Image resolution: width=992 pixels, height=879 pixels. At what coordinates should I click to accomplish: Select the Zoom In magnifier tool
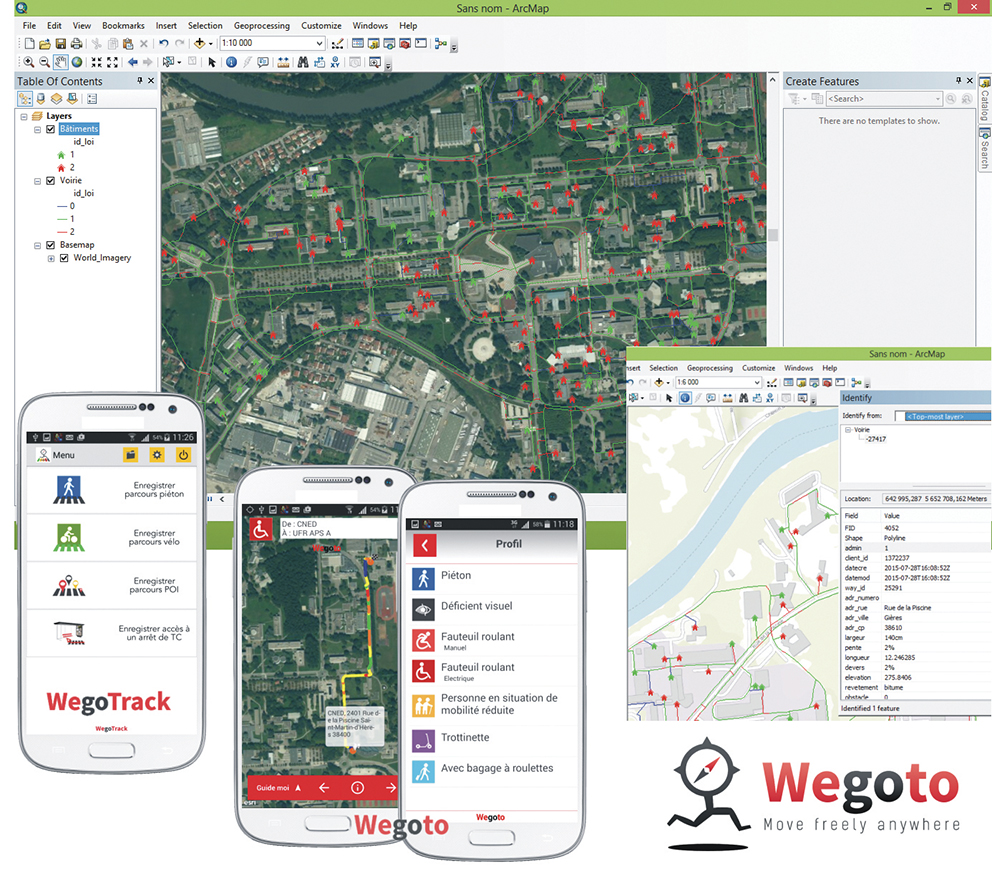[x=29, y=62]
